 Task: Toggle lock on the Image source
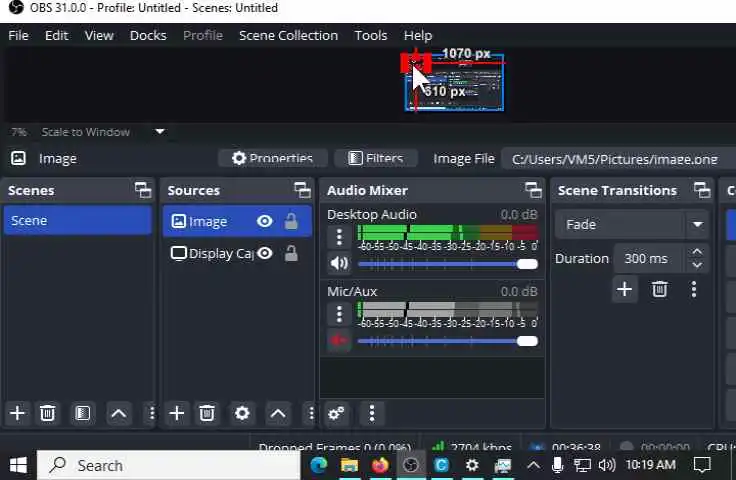291,221
